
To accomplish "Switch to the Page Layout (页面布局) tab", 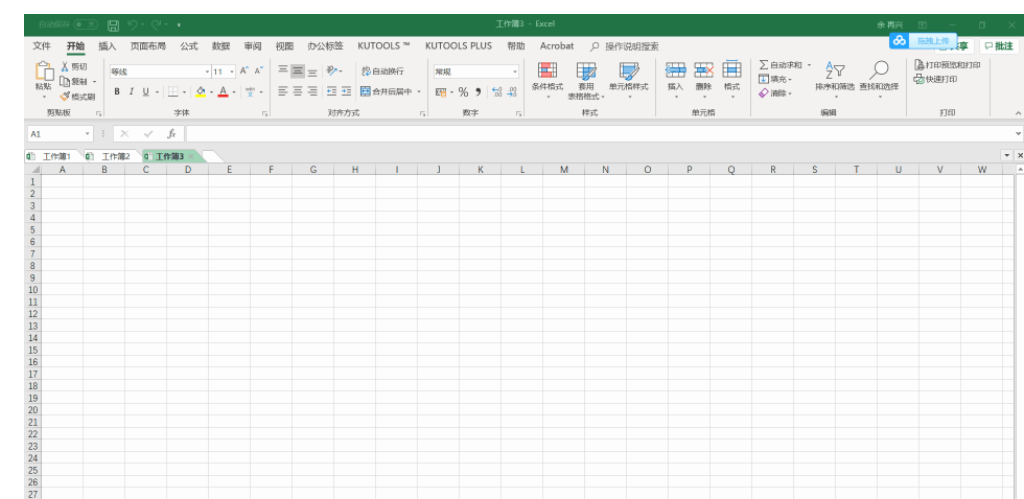I will [x=148, y=46].
